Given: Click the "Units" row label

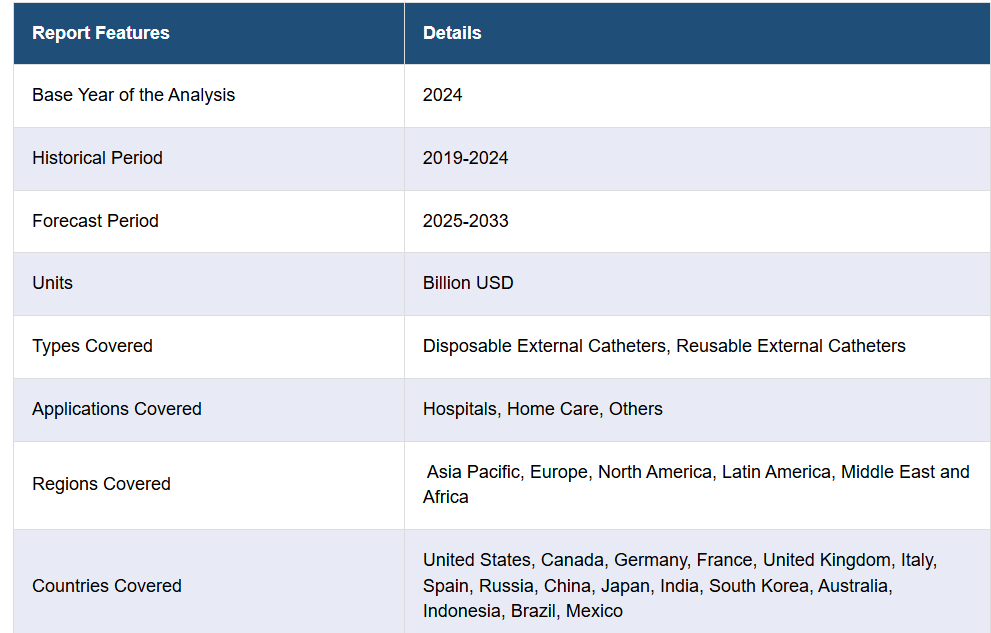Looking at the screenshot, I should coord(52,283).
